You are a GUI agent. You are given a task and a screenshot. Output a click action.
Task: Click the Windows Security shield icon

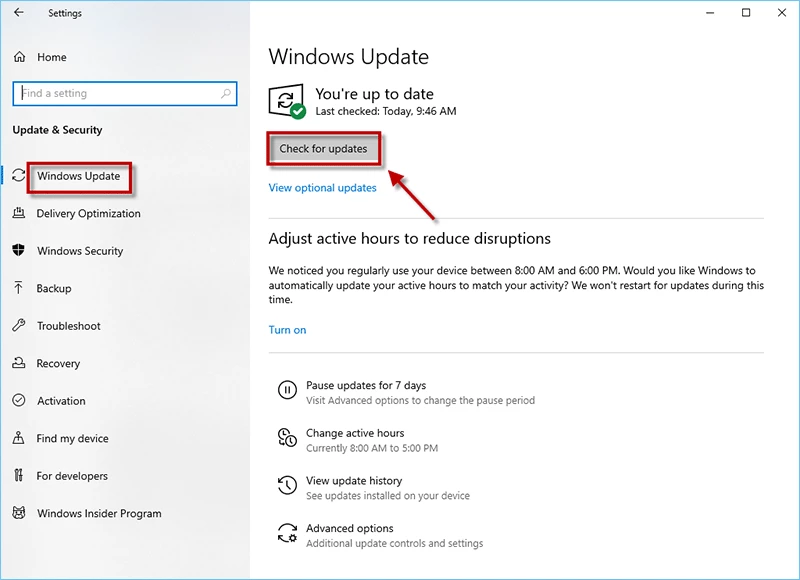(18, 250)
